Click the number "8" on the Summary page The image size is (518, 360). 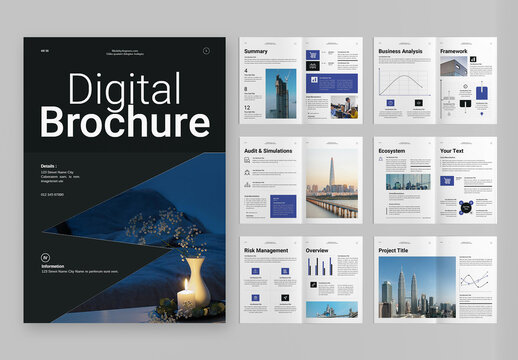coord(246,89)
